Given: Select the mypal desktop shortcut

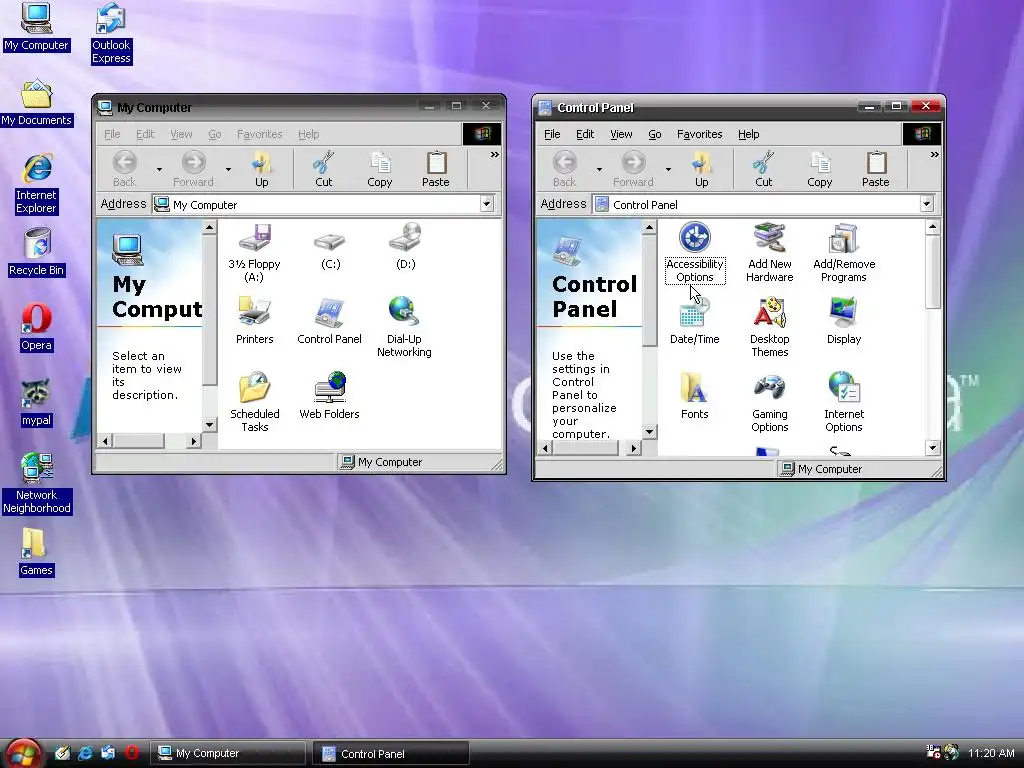Looking at the screenshot, I should [x=36, y=403].
